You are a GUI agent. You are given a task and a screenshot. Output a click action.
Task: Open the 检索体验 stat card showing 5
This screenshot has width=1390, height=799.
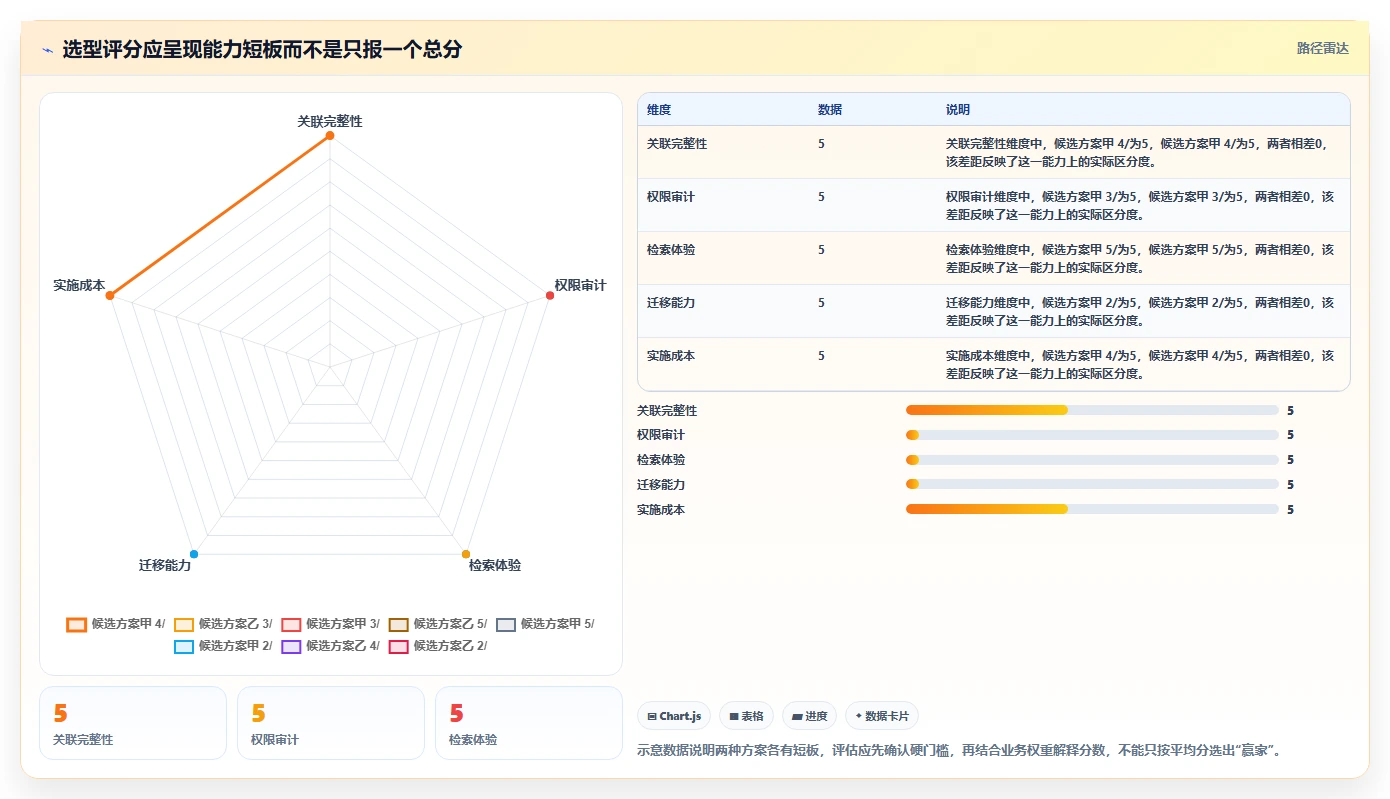click(529, 723)
